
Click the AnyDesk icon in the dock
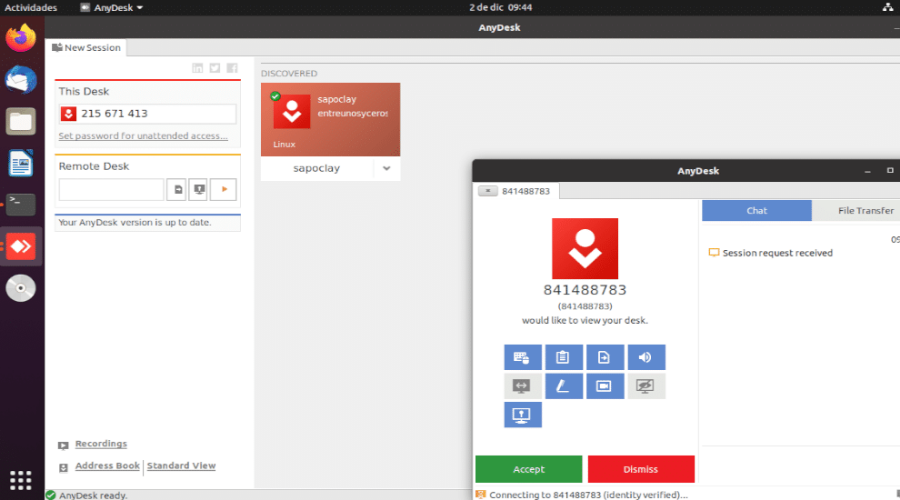[x=21, y=247]
